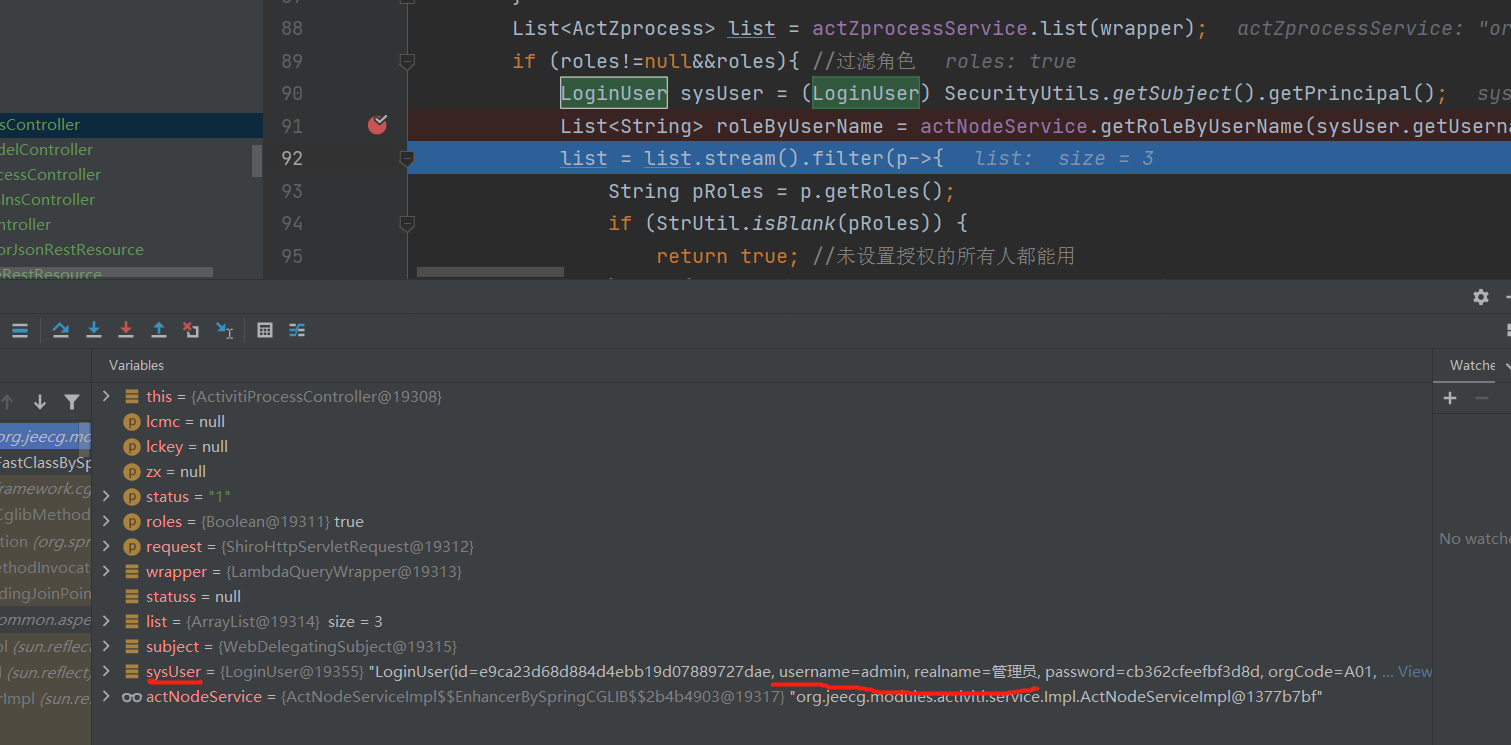
Task: Expand the sysUser variable node
Action: [106, 671]
